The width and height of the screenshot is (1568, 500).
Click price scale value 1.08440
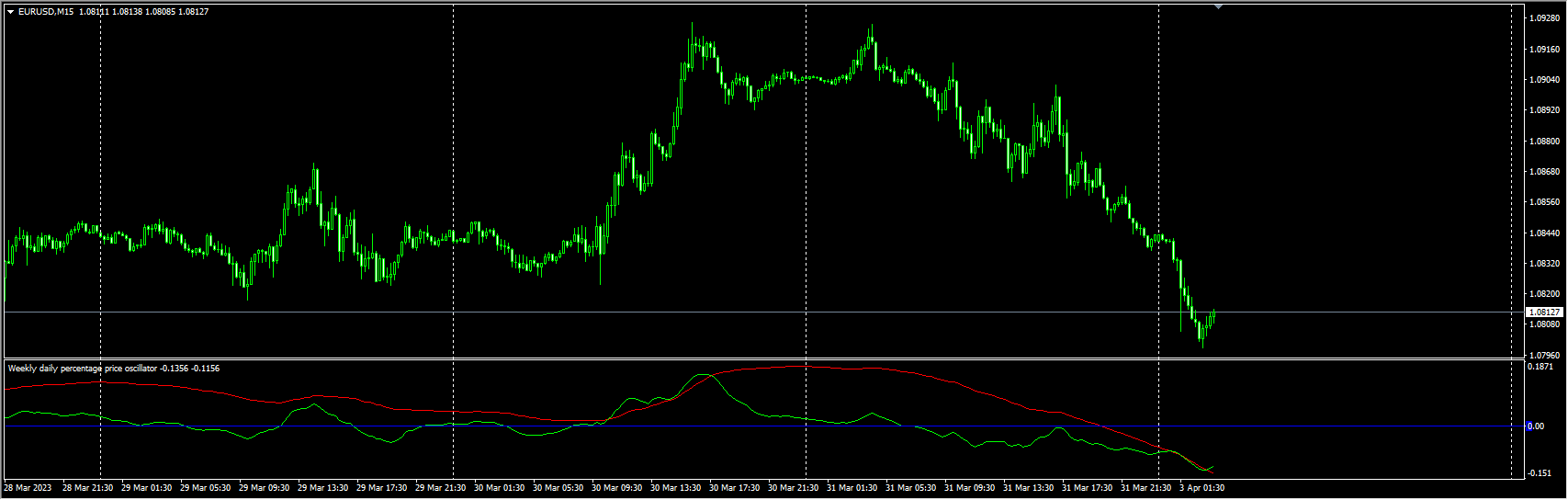(1543, 233)
